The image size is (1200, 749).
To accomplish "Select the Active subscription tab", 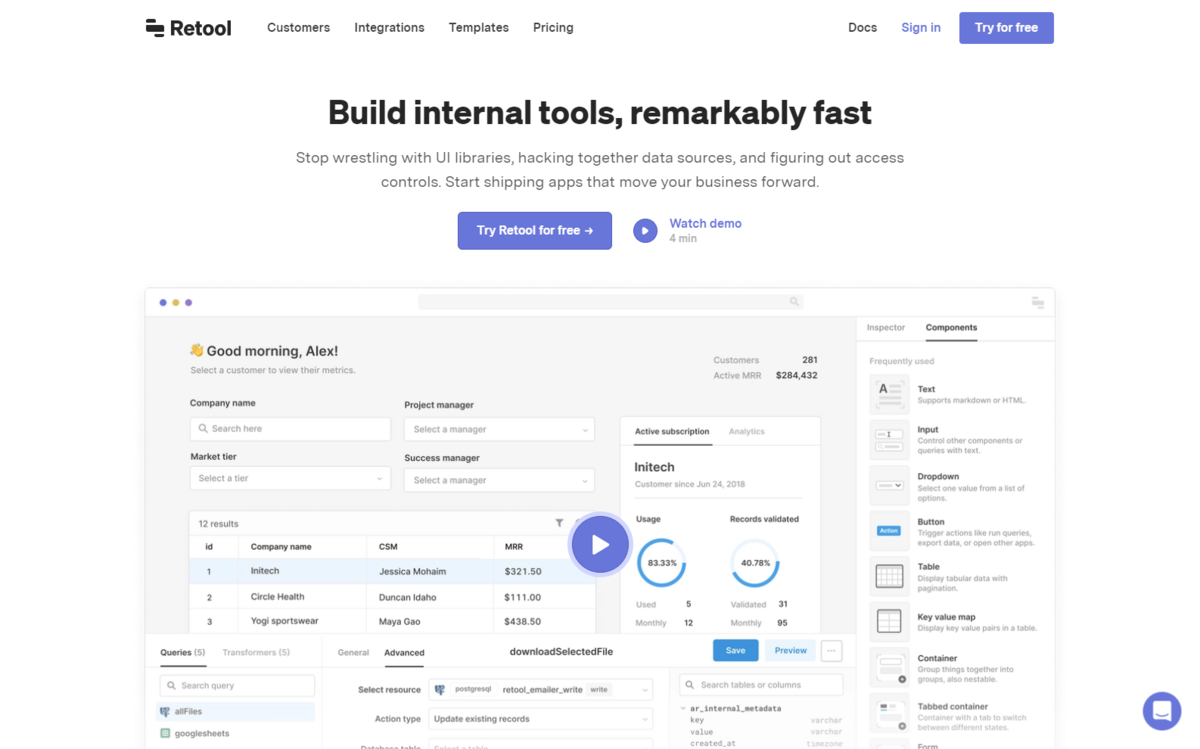I will click(672, 432).
